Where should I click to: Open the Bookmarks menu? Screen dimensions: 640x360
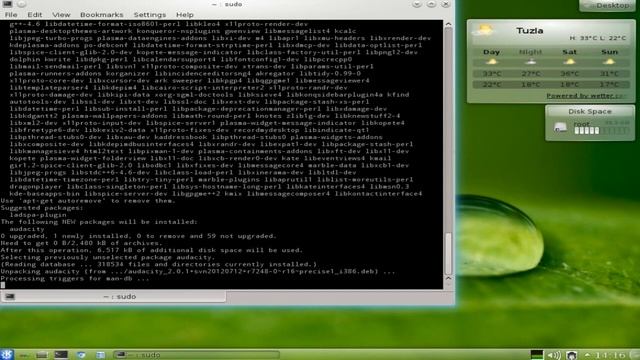pyautogui.click(x=102, y=15)
